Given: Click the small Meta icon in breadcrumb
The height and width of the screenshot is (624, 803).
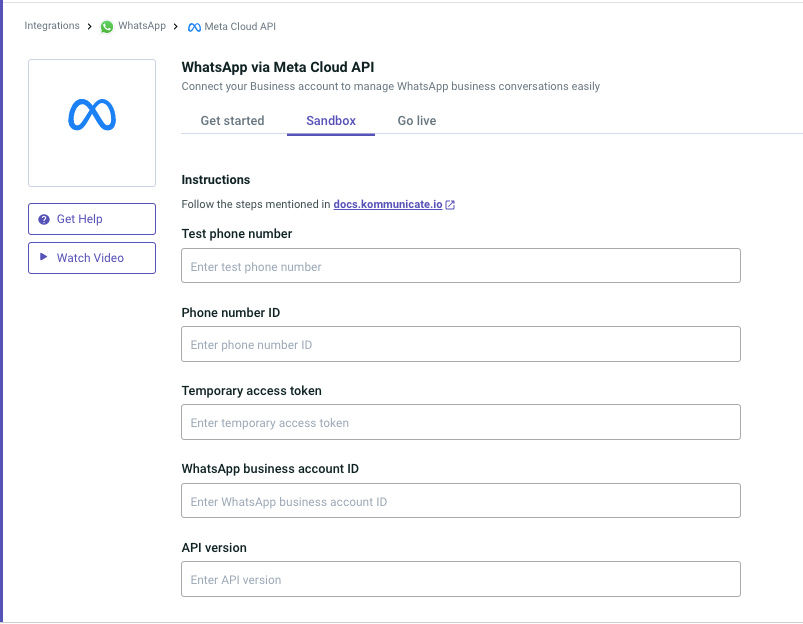Looking at the screenshot, I should click(x=194, y=27).
